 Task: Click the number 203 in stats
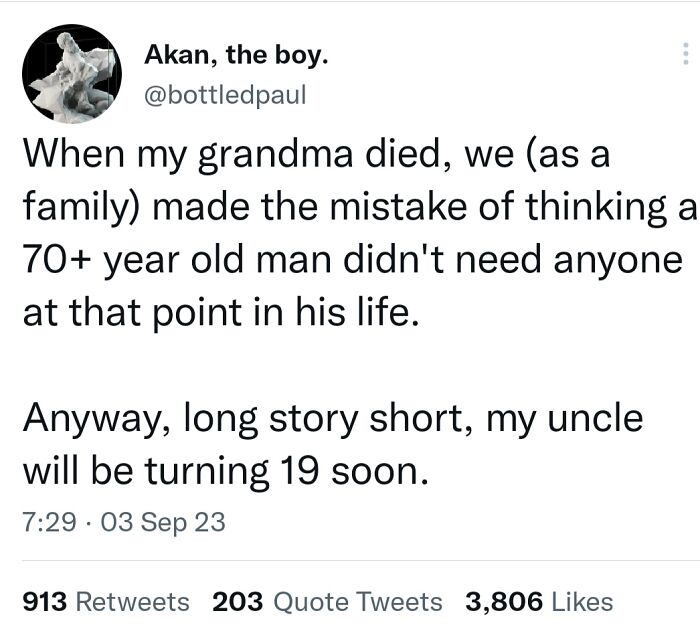(237, 601)
